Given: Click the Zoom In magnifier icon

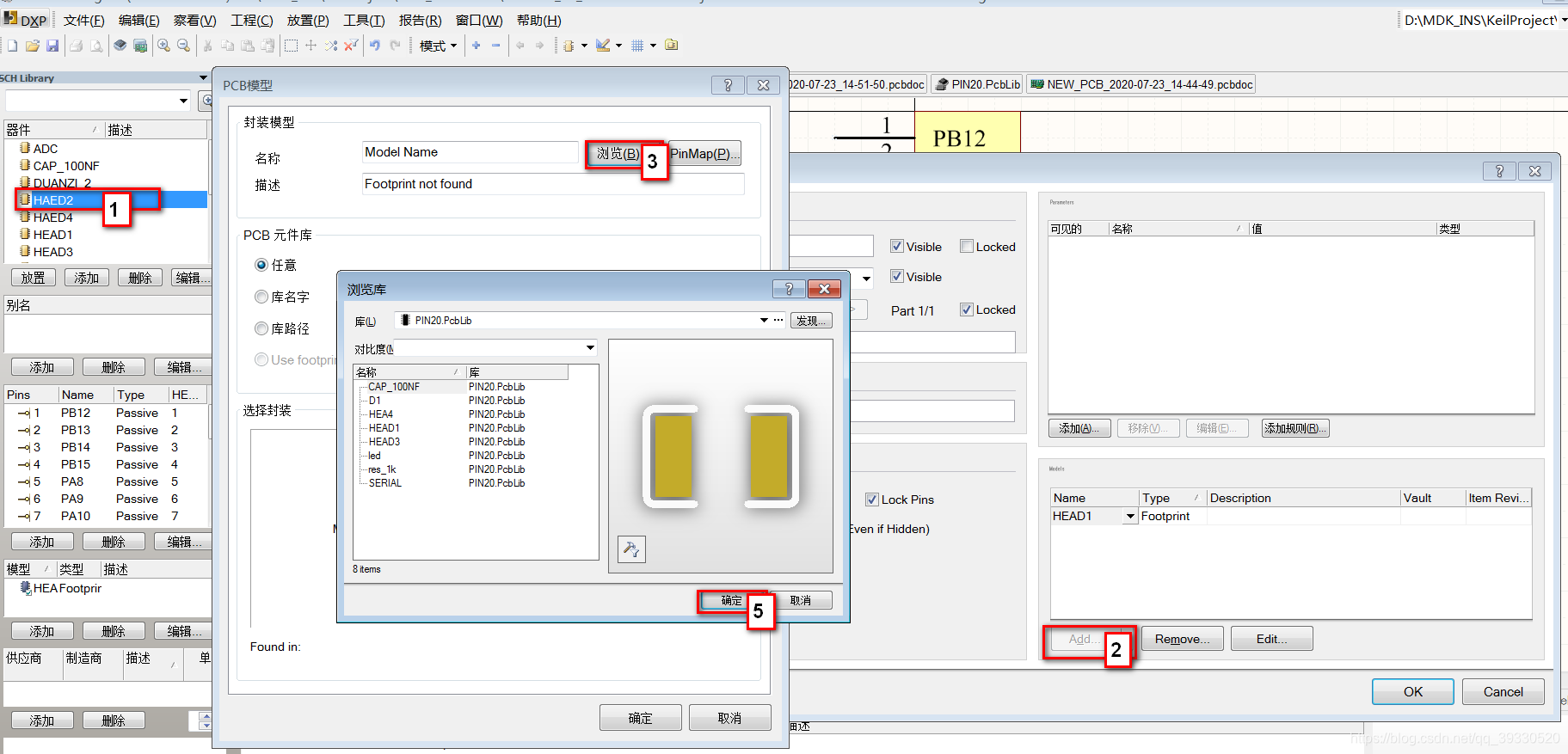Looking at the screenshot, I should coord(163,46).
